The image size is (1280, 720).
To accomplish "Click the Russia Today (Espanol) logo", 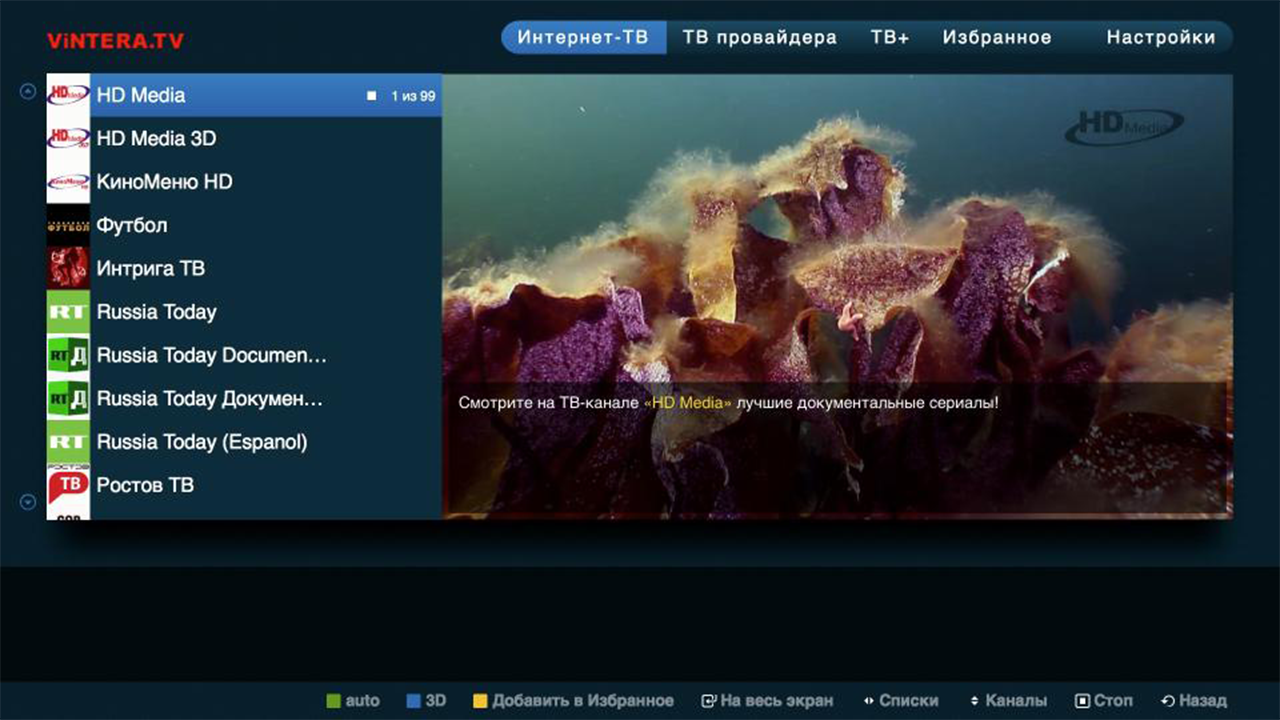I will tap(68, 442).
